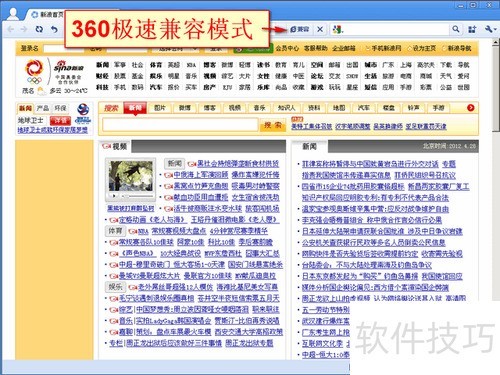The image size is (500, 375).
Task: Play the video with the play button
Action: (x=114, y=196)
